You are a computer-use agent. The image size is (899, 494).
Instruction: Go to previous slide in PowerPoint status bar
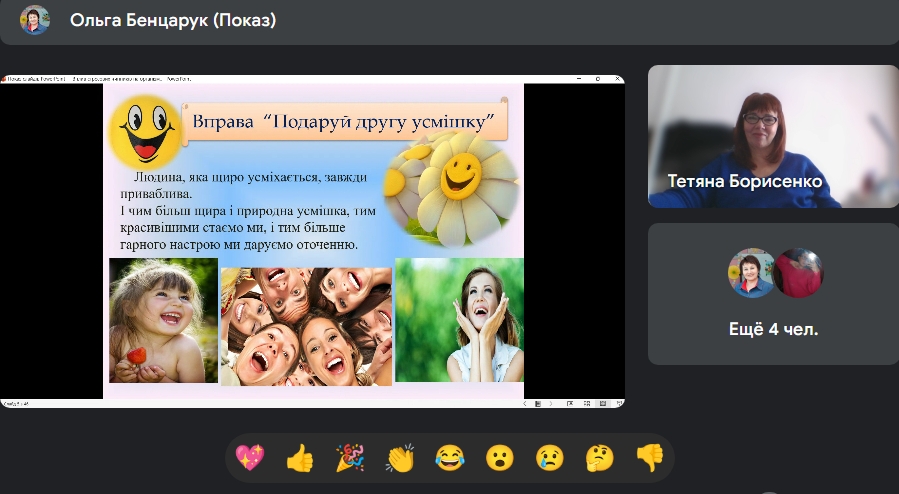(x=527, y=403)
